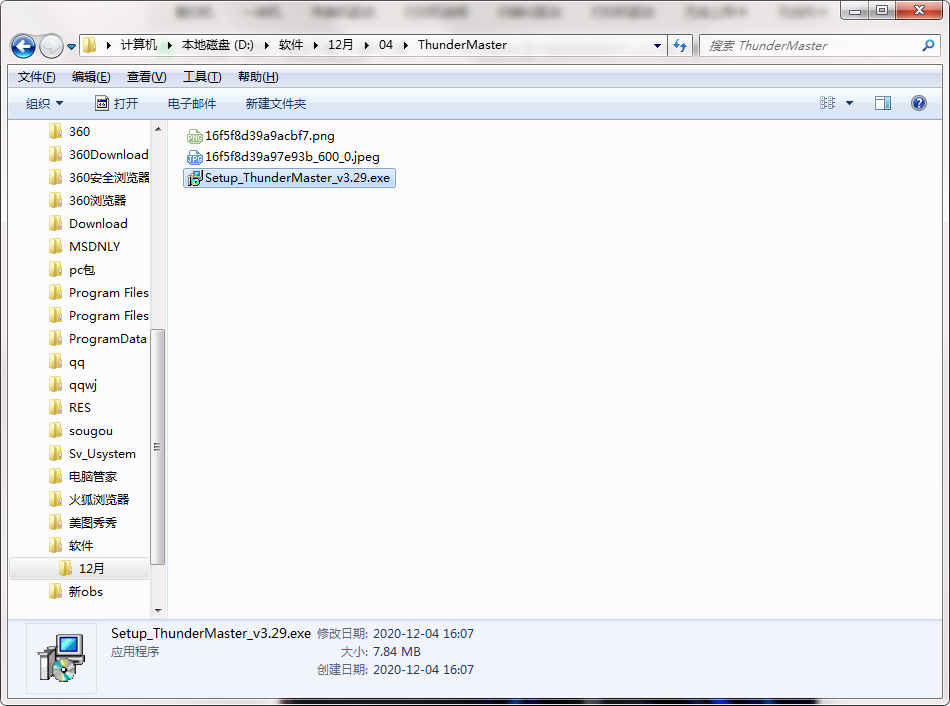Select the 16f5f8d39a97e93b_600_0.jpeg file

[x=284, y=157]
